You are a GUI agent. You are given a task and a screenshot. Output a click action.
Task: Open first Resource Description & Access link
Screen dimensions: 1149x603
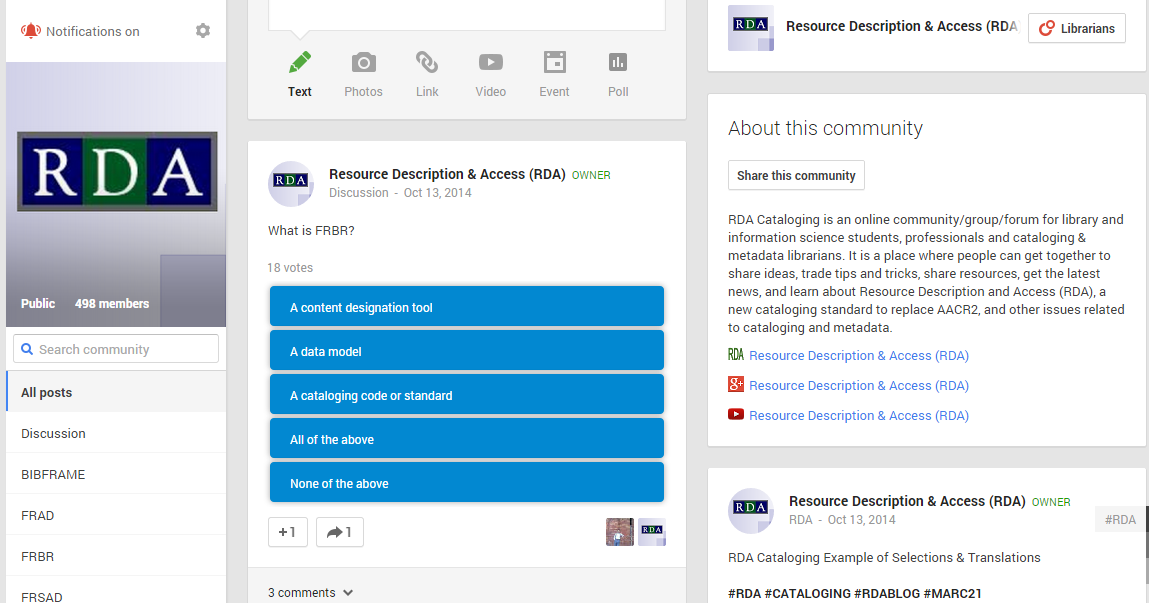(859, 355)
